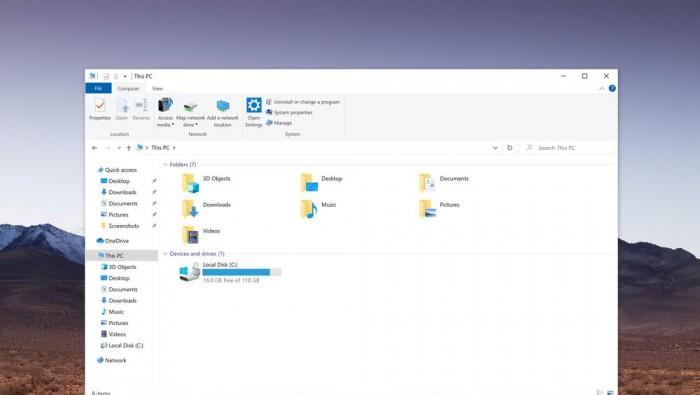700x395 pixels.
Task: Open 3D Objects in the navigation pane
Action: pos(118,267)
